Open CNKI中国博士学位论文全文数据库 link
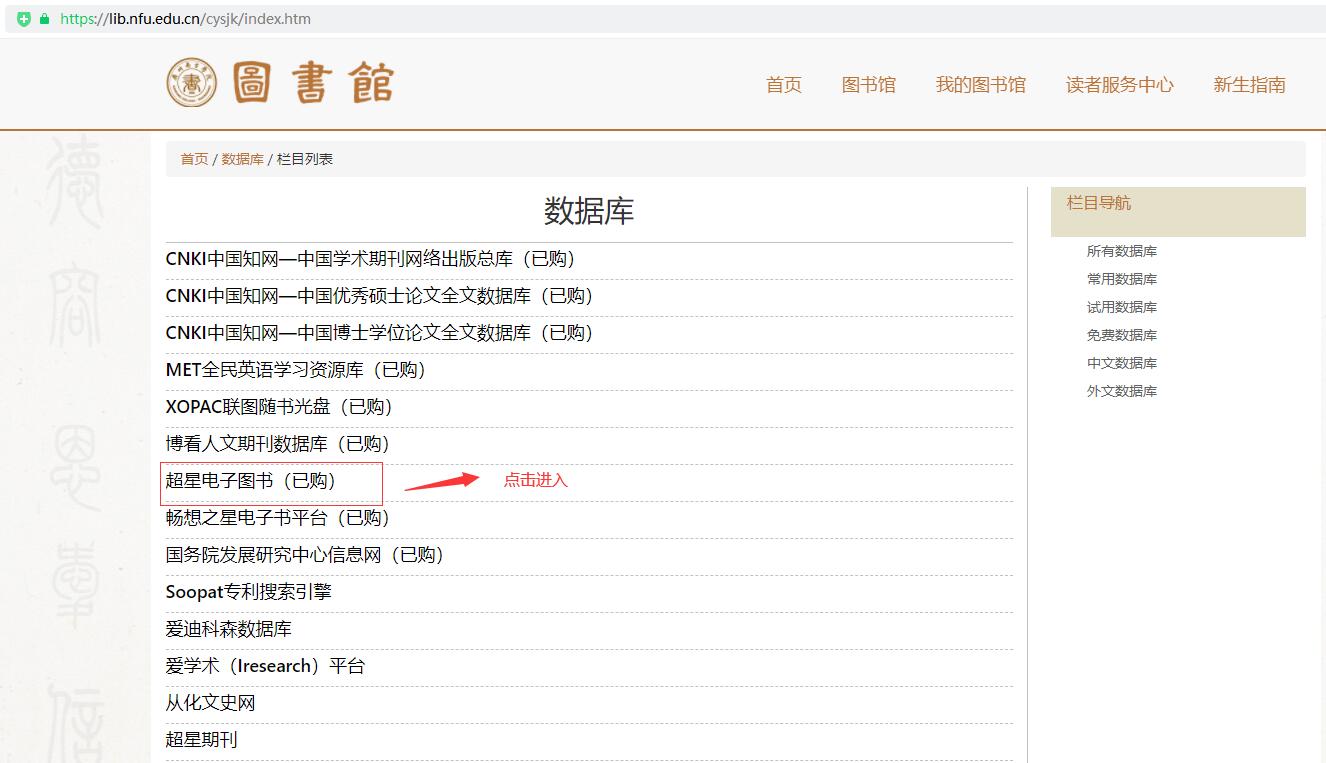The image size is (1326, 763). tap(380, 333)
